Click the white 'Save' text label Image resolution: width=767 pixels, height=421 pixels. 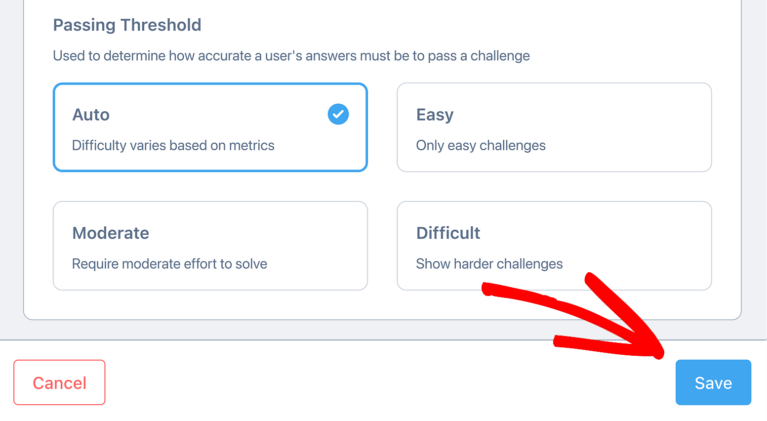(713, 383)
